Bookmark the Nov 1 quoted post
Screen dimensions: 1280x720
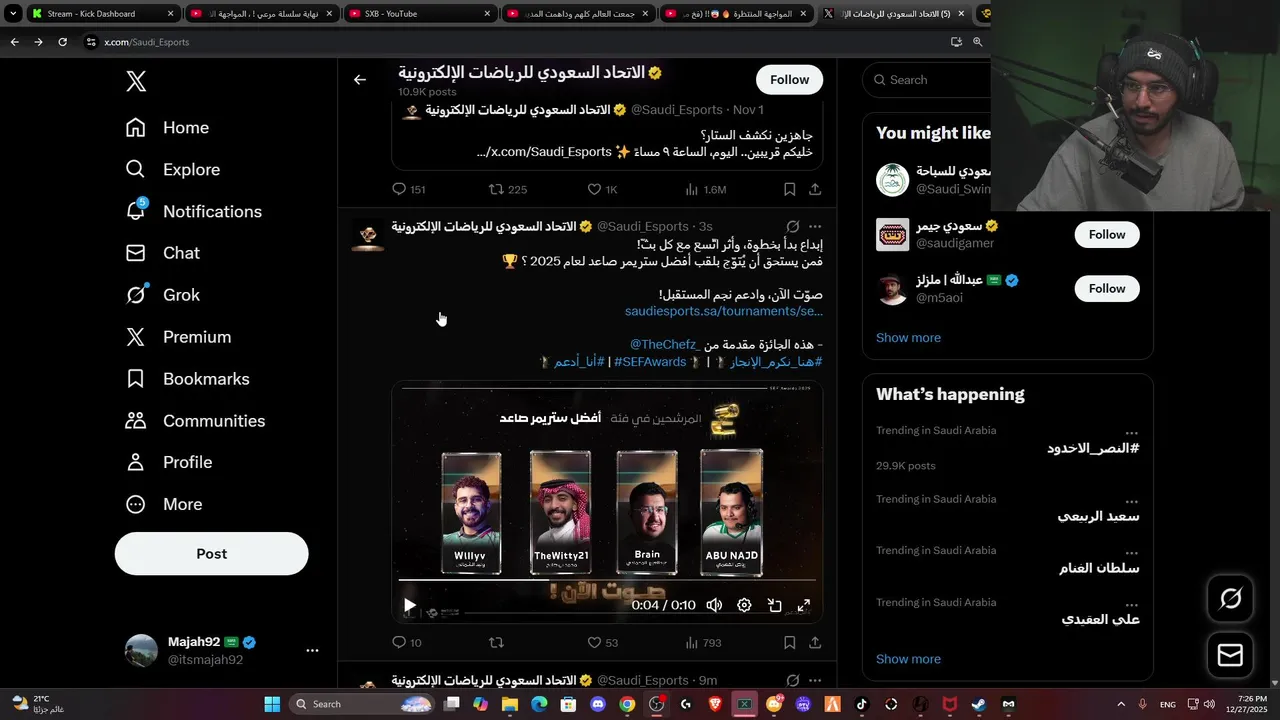pos(789,189)
